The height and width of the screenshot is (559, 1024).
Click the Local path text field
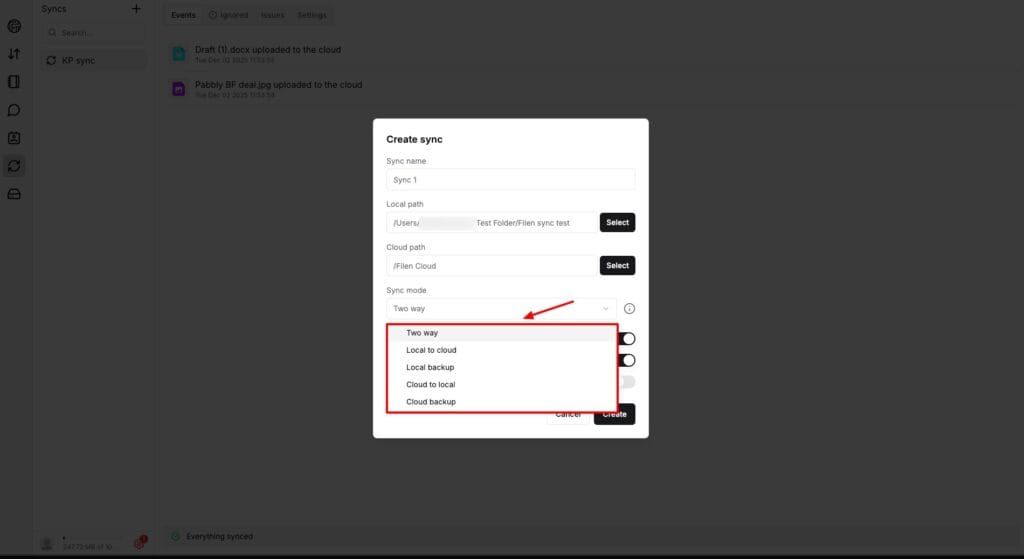click(491, 223)
